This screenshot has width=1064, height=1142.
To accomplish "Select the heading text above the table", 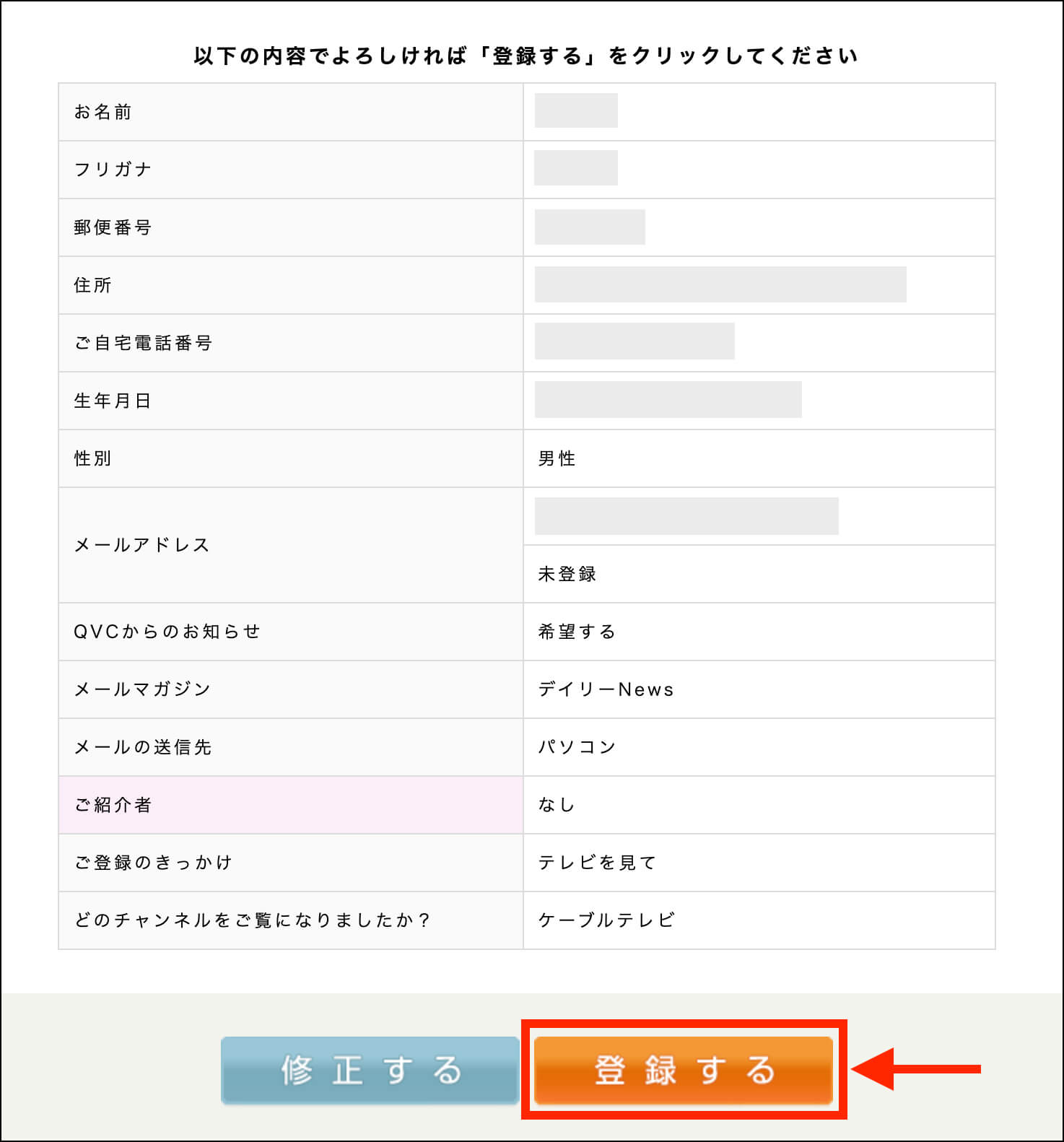I will click(x=526, y=56).
